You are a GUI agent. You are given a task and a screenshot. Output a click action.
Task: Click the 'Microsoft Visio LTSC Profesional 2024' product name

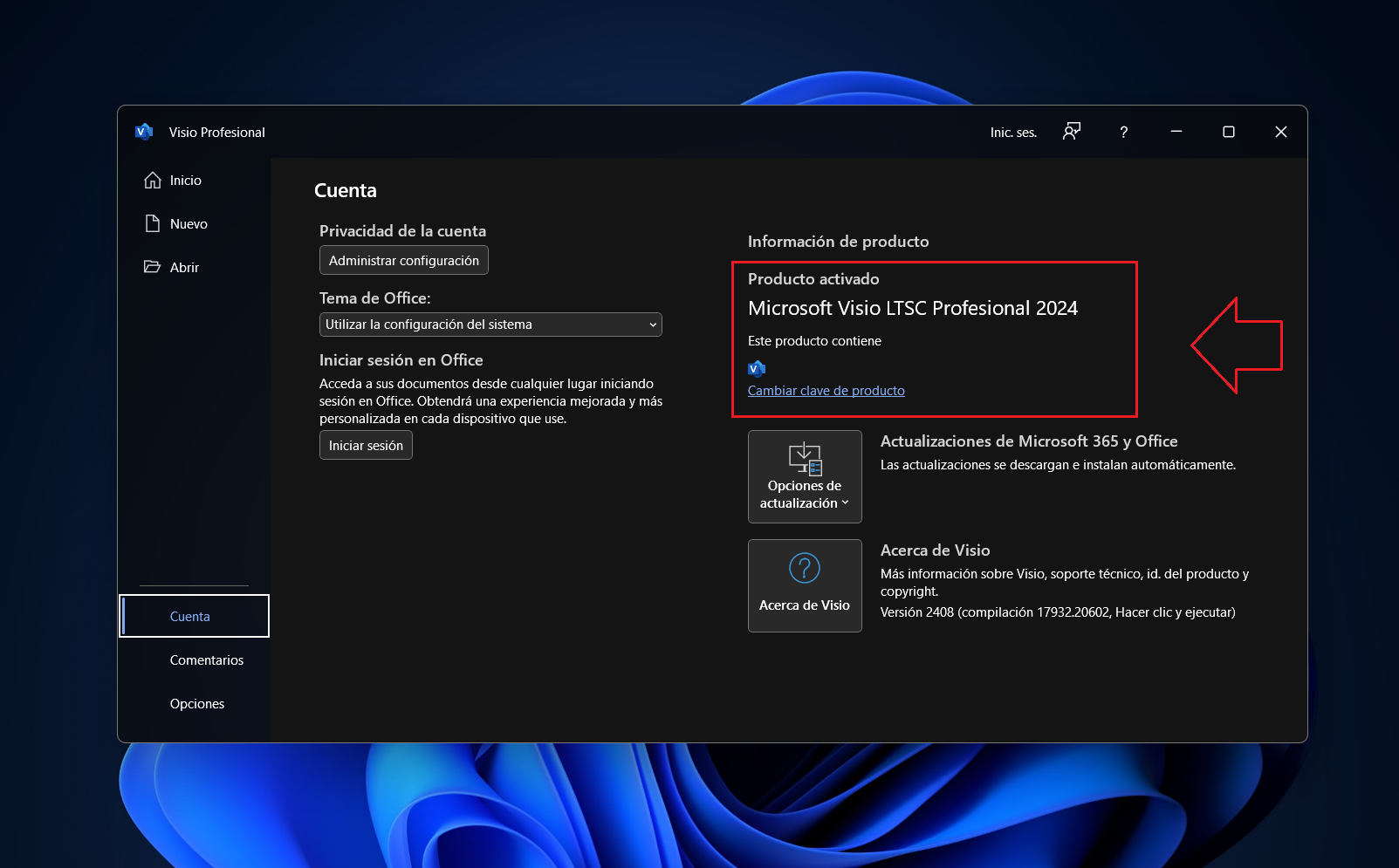913,308
